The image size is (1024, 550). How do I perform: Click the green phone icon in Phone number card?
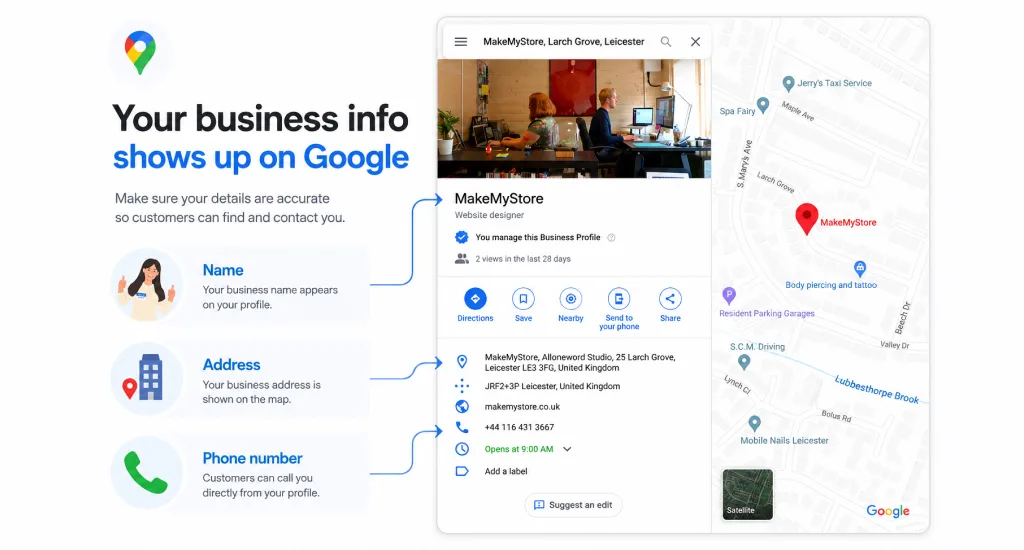[x=146, y=472]
